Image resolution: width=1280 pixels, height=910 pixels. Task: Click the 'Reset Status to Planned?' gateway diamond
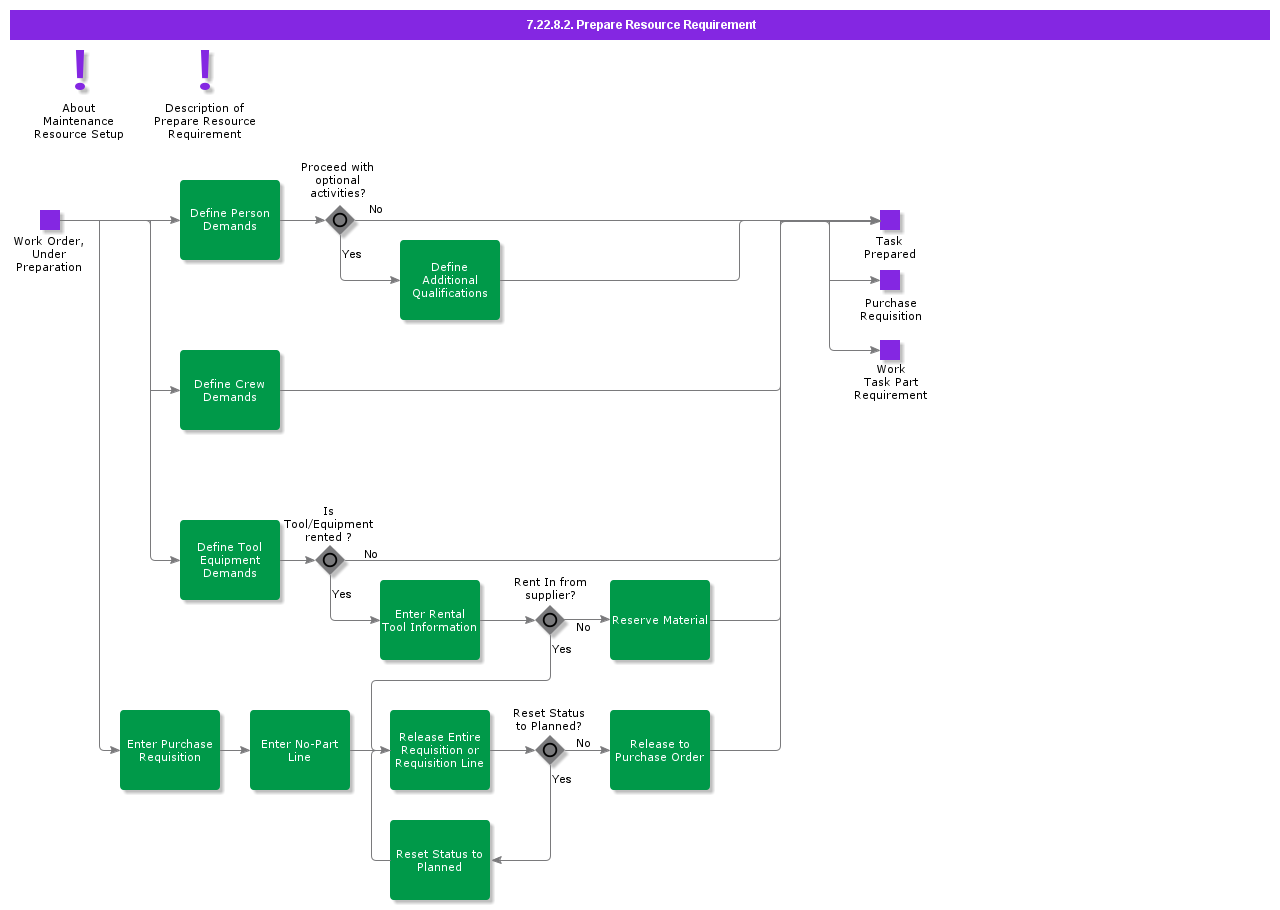pos(550,750)
